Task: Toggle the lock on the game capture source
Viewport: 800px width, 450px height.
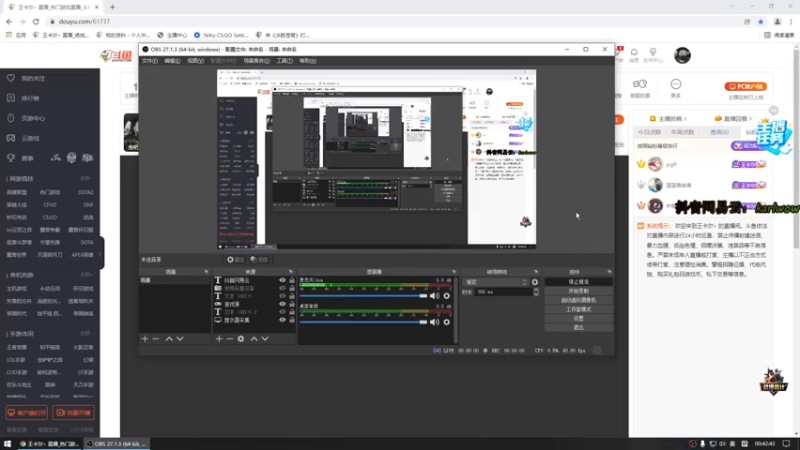Action: click(x=292, y=304)
